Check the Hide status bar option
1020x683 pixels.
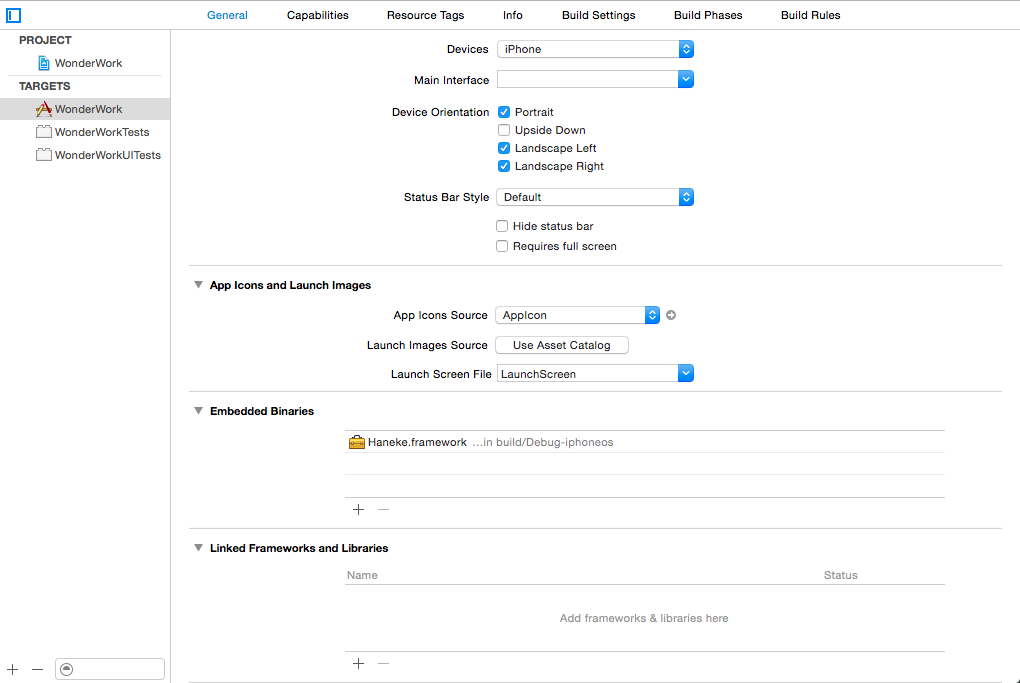pos(502,226)
